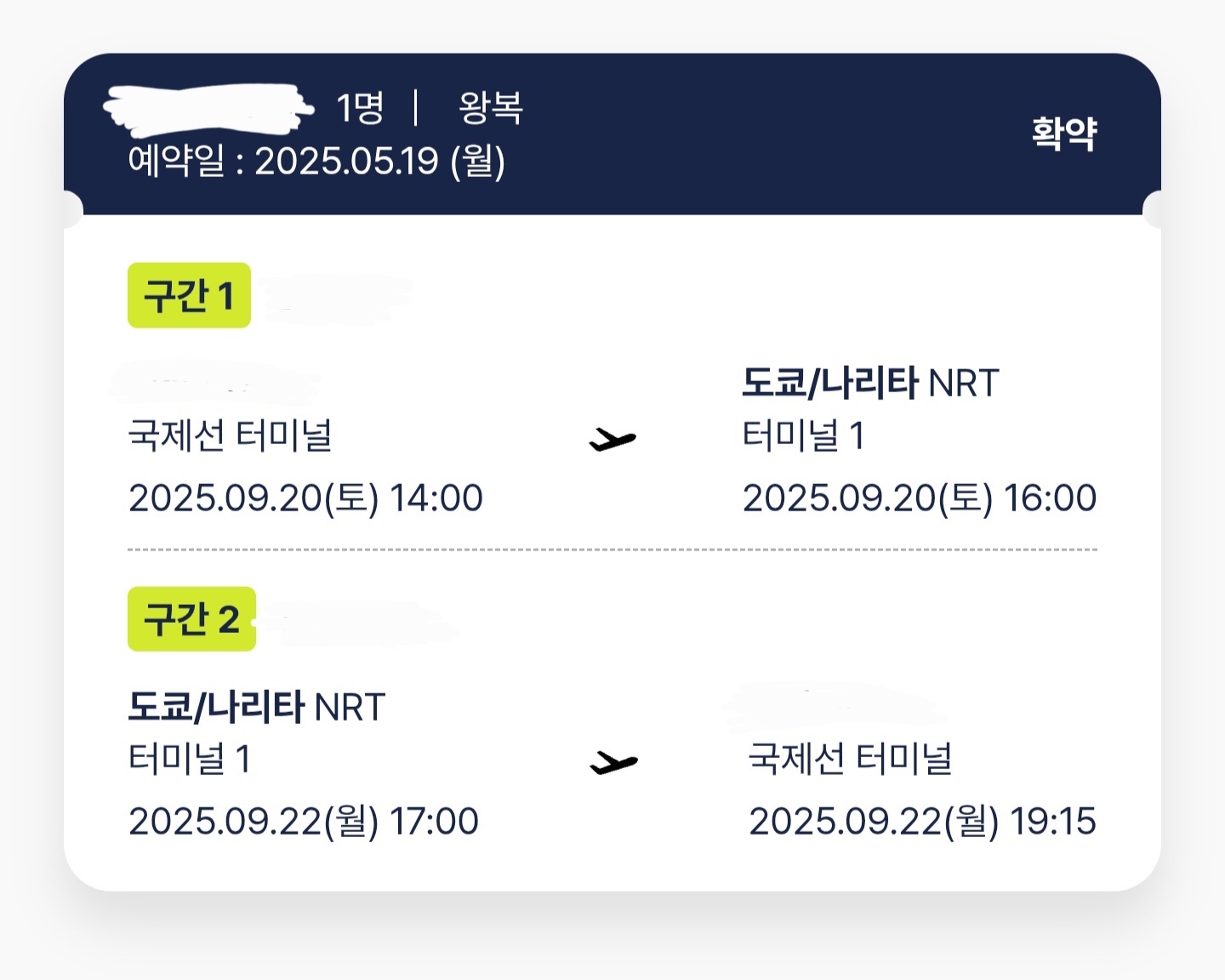Click the dashed divider between 구간 sections

pos(612,550)
